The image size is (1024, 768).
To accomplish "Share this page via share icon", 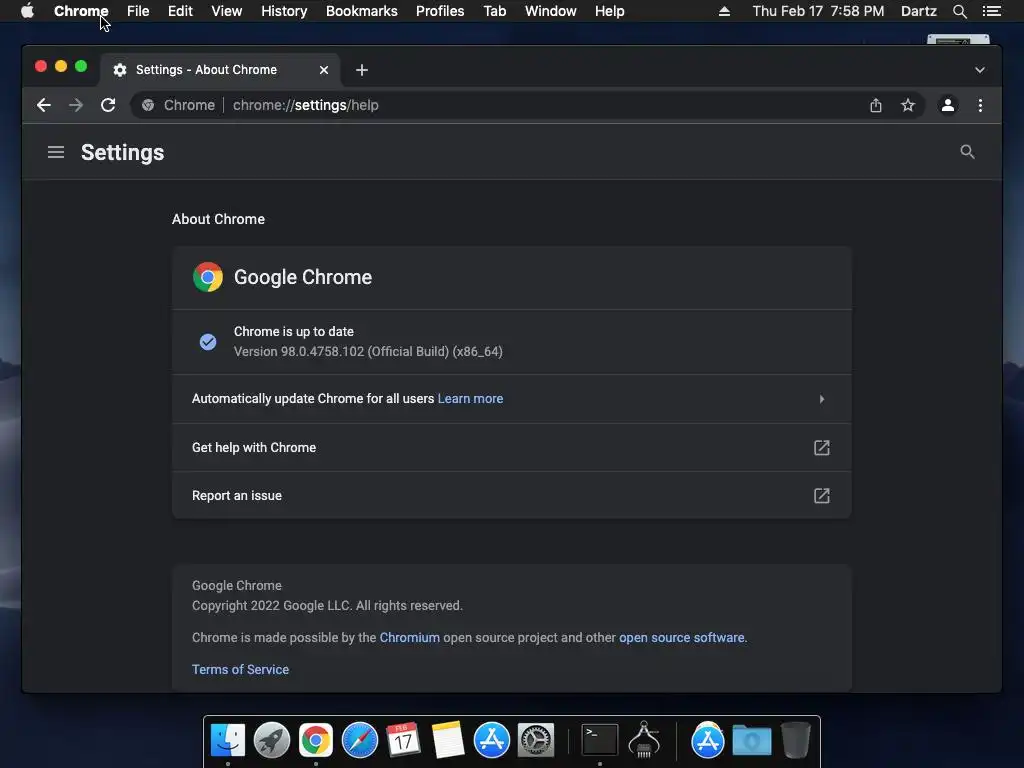I will click(x=876, y=105).
